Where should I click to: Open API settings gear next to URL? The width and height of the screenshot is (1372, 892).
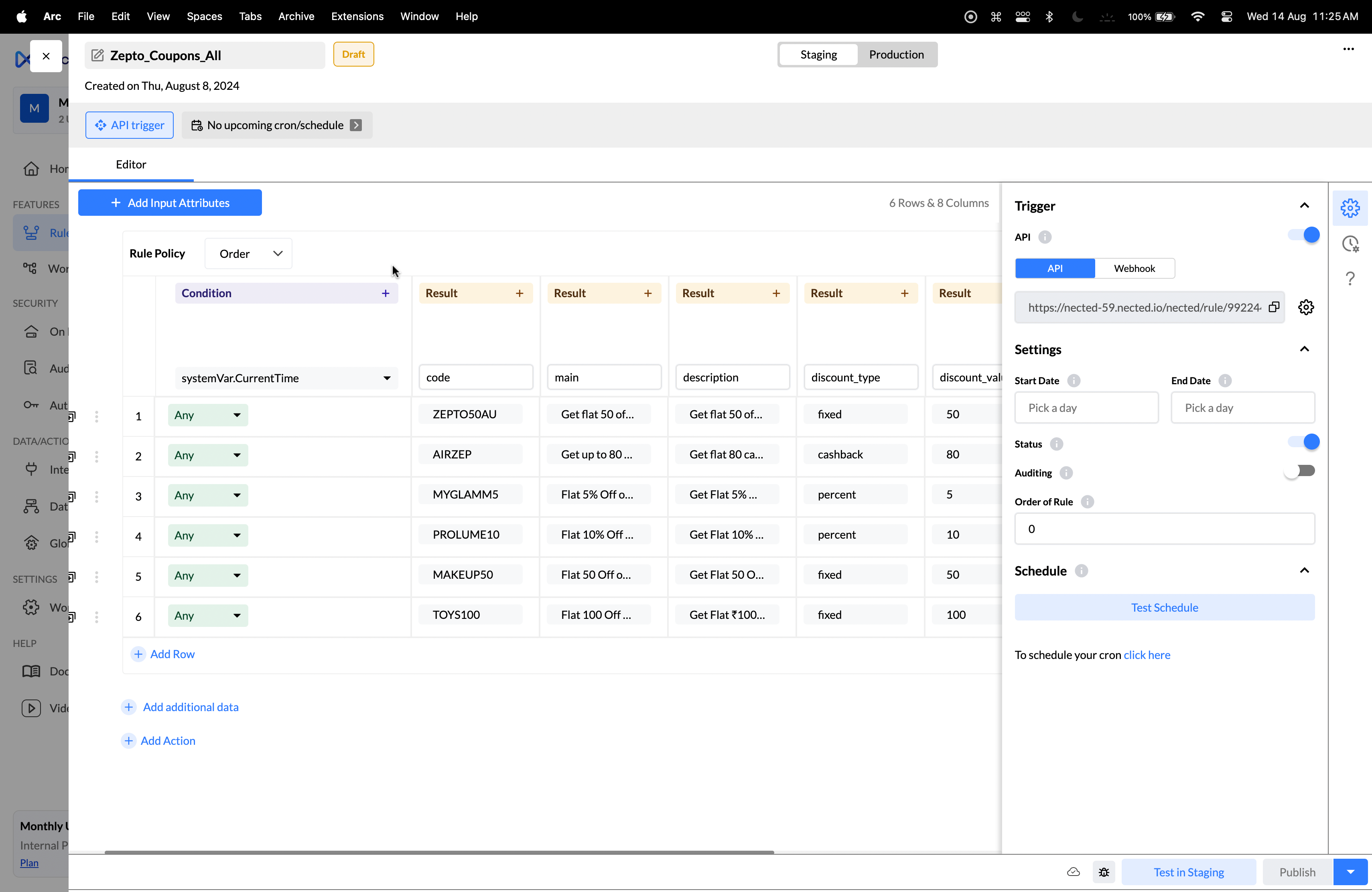coord(1306,307)
